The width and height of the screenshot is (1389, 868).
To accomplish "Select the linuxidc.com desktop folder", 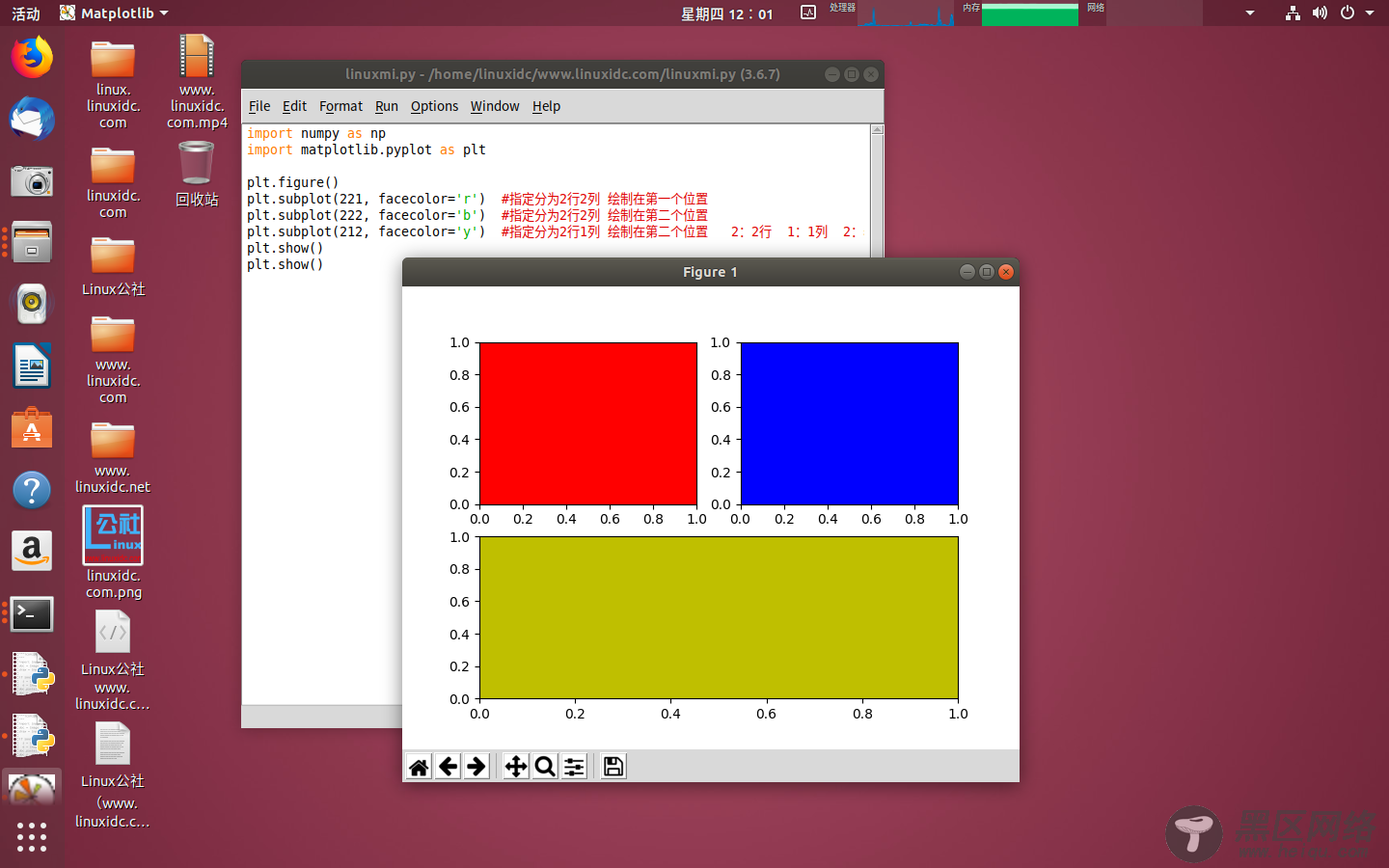I will [x=113, y=182].
